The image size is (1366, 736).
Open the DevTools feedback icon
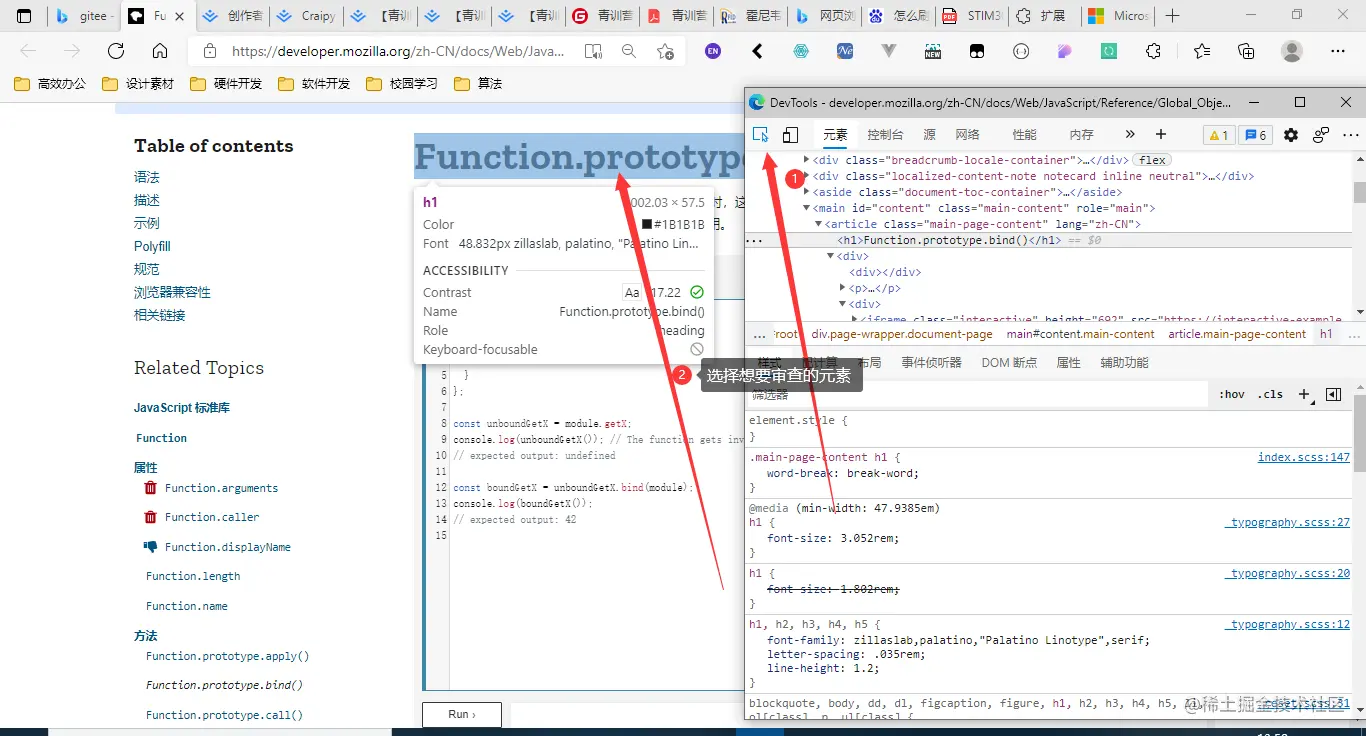pos(1321,135)
